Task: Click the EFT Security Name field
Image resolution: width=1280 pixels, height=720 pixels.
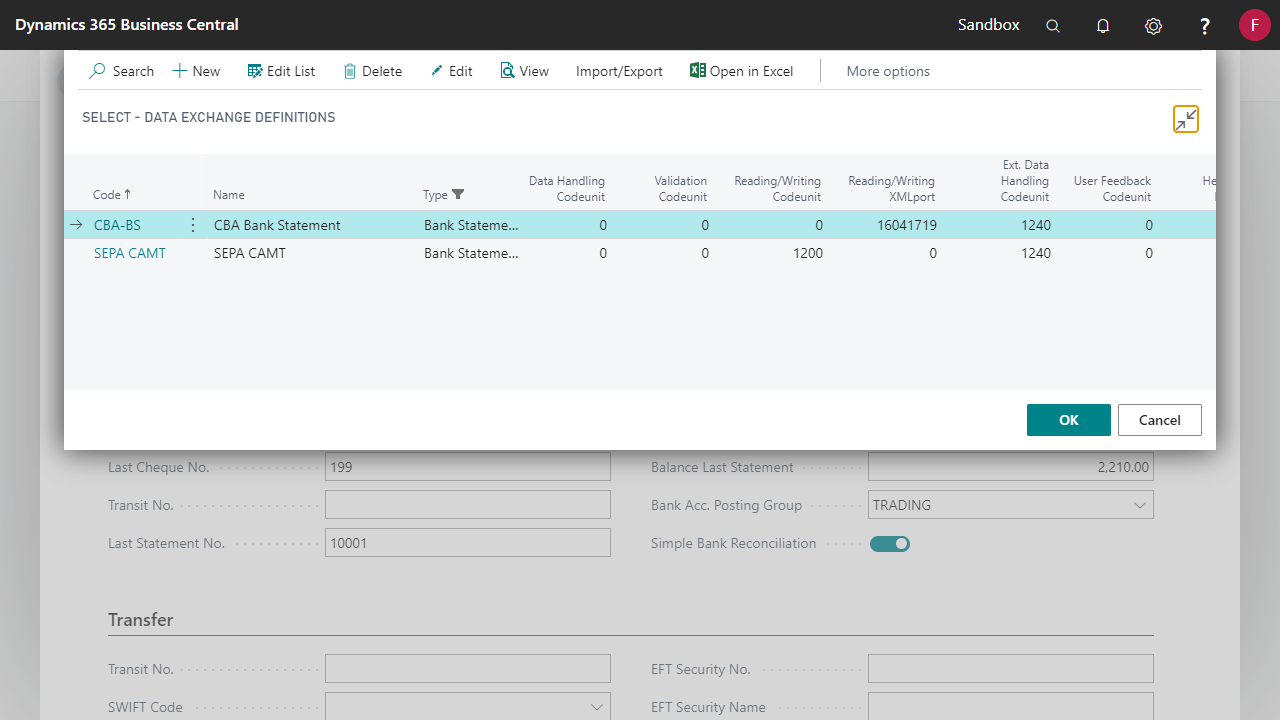Action: [1010, 707]
